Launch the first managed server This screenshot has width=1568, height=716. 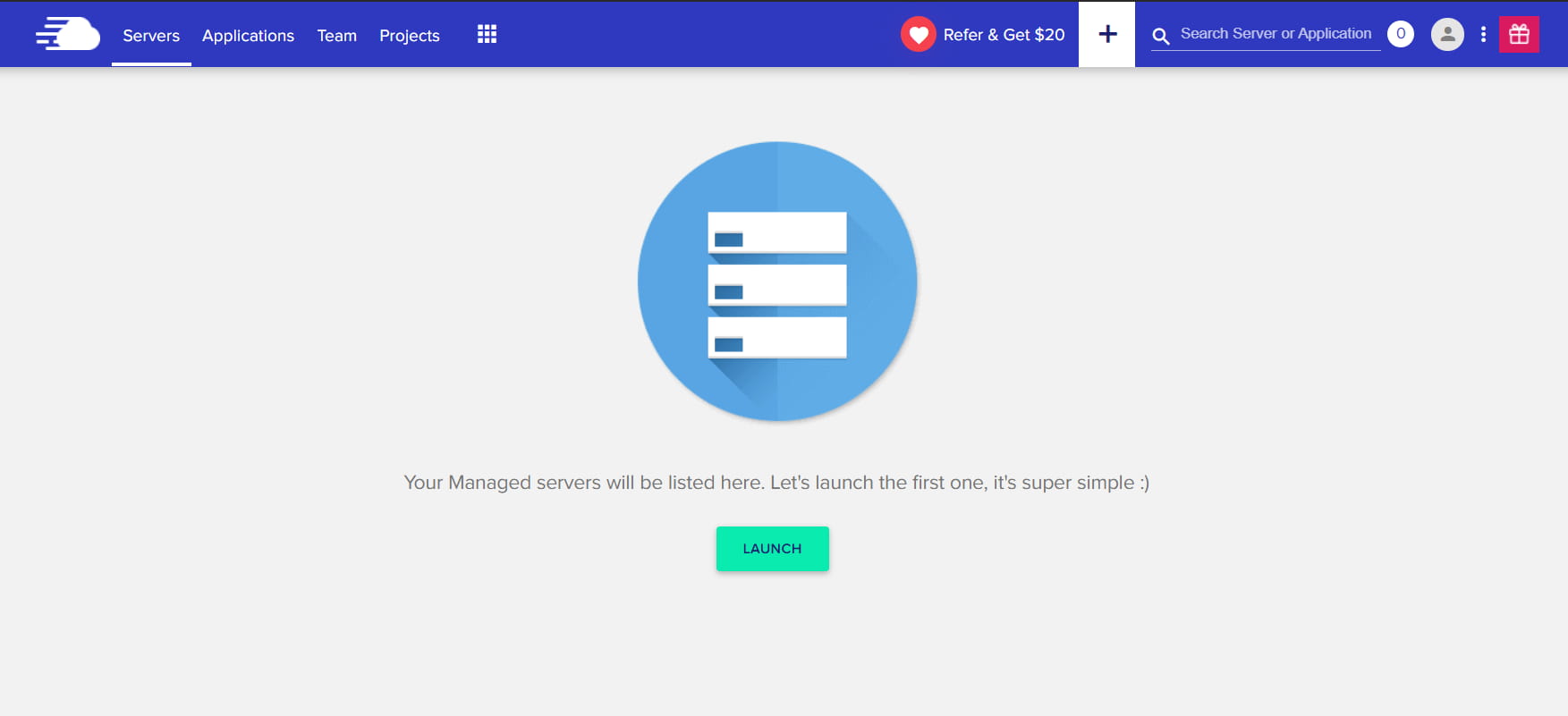pyautogui.click(x=772, y=549)
